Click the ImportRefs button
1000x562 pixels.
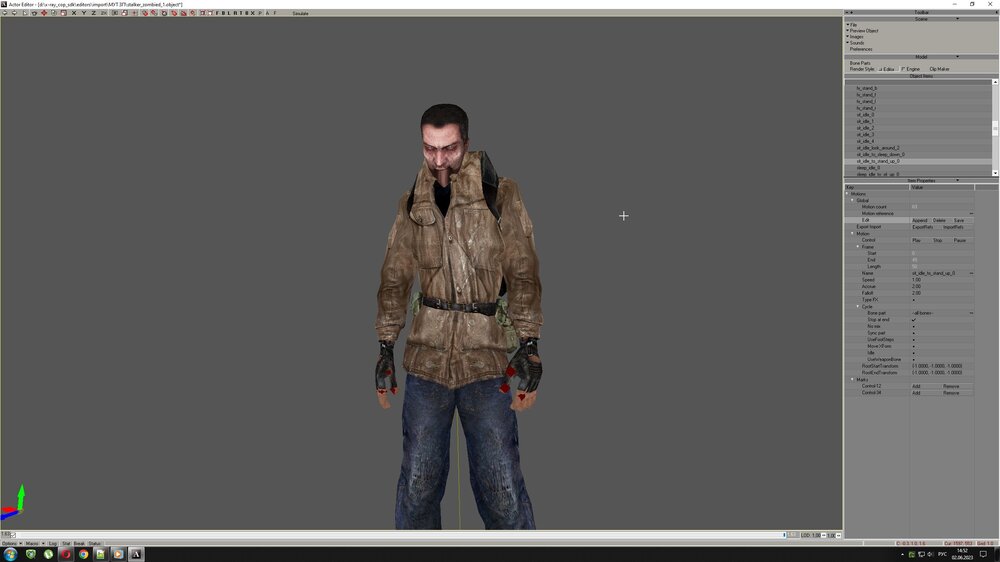pyautogui.click(x=953, y=227)
